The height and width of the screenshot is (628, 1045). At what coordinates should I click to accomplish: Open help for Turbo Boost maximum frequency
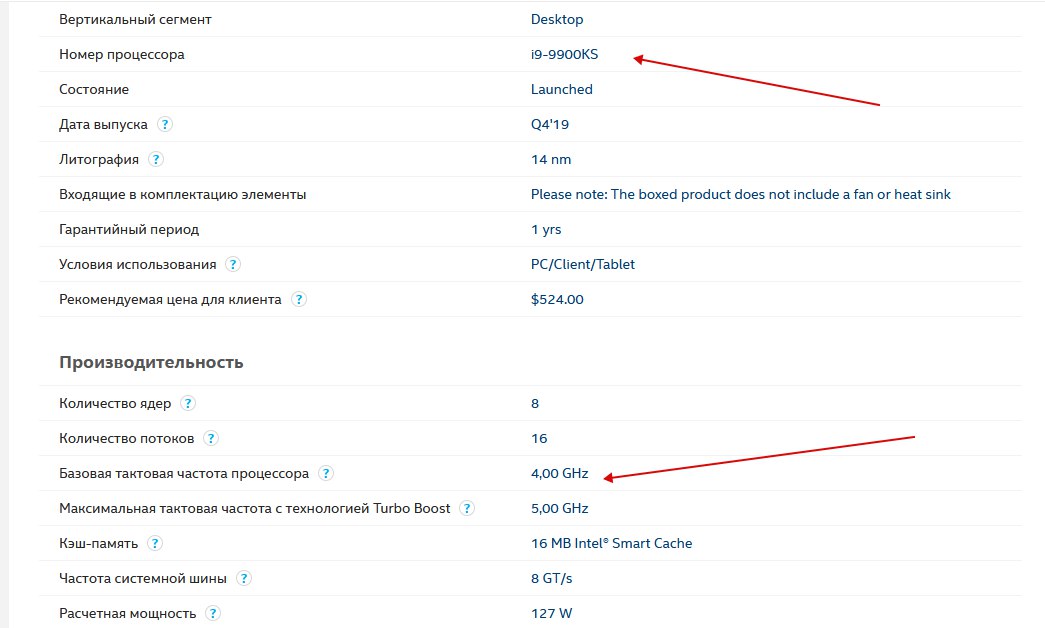(467, 508)
